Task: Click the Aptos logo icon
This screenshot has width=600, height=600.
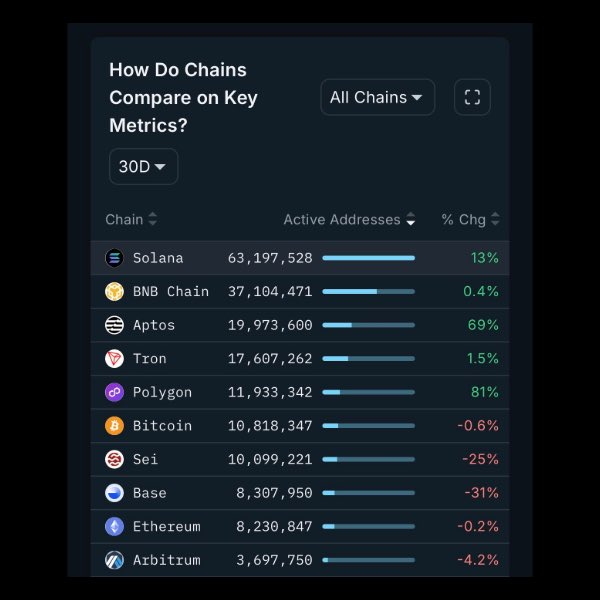Action: click(x=114, y=325)
